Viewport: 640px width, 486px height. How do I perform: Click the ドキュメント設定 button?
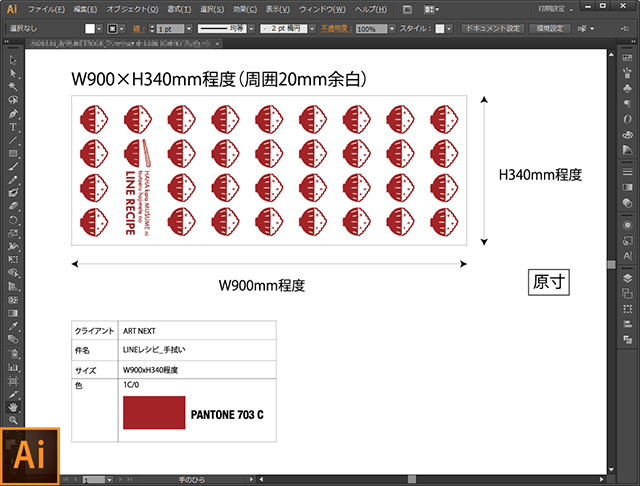click(492, 29)
